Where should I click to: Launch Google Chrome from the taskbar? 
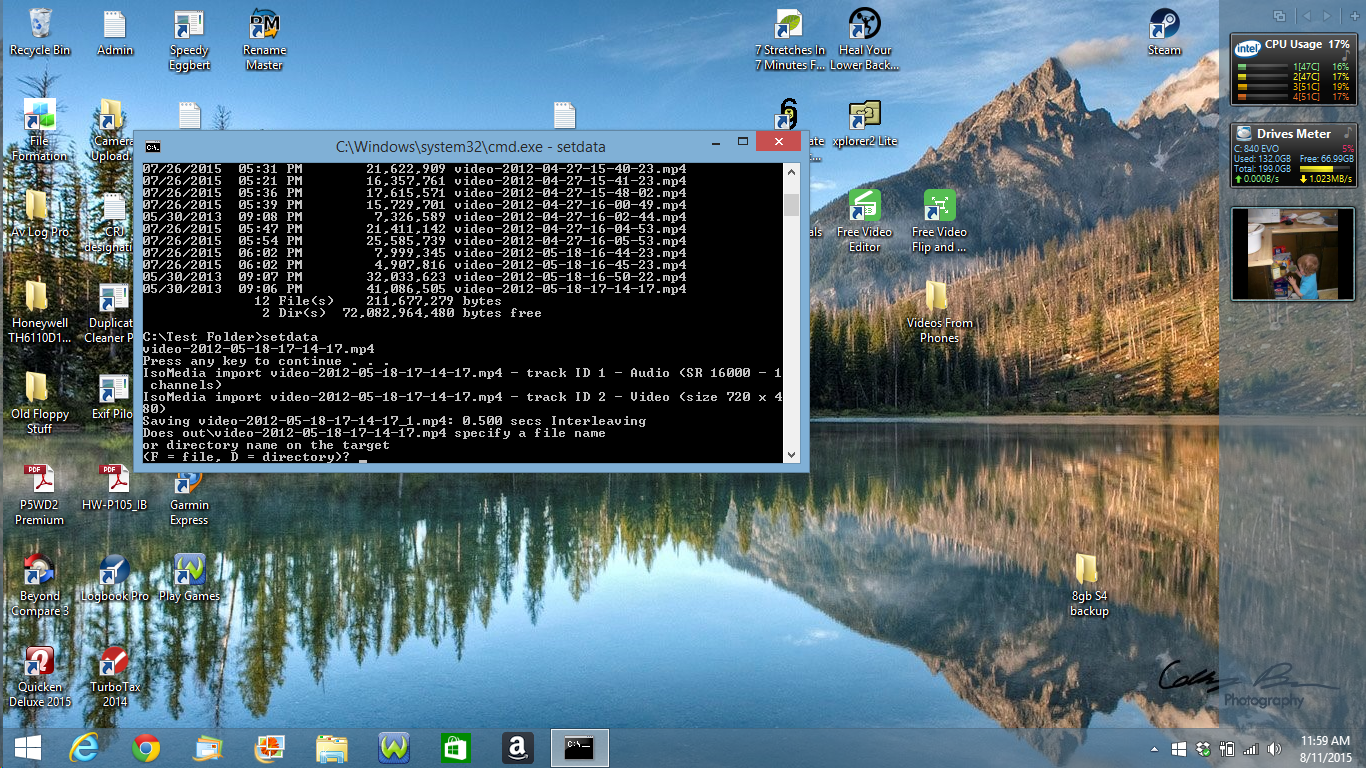point(146,748)
